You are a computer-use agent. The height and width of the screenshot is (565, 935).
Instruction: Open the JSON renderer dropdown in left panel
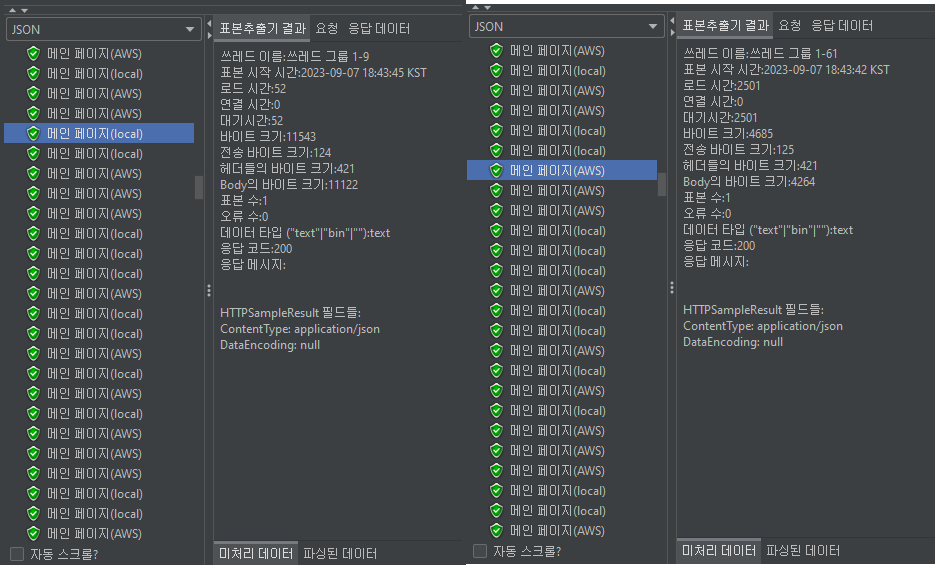[x=103, y=29]
